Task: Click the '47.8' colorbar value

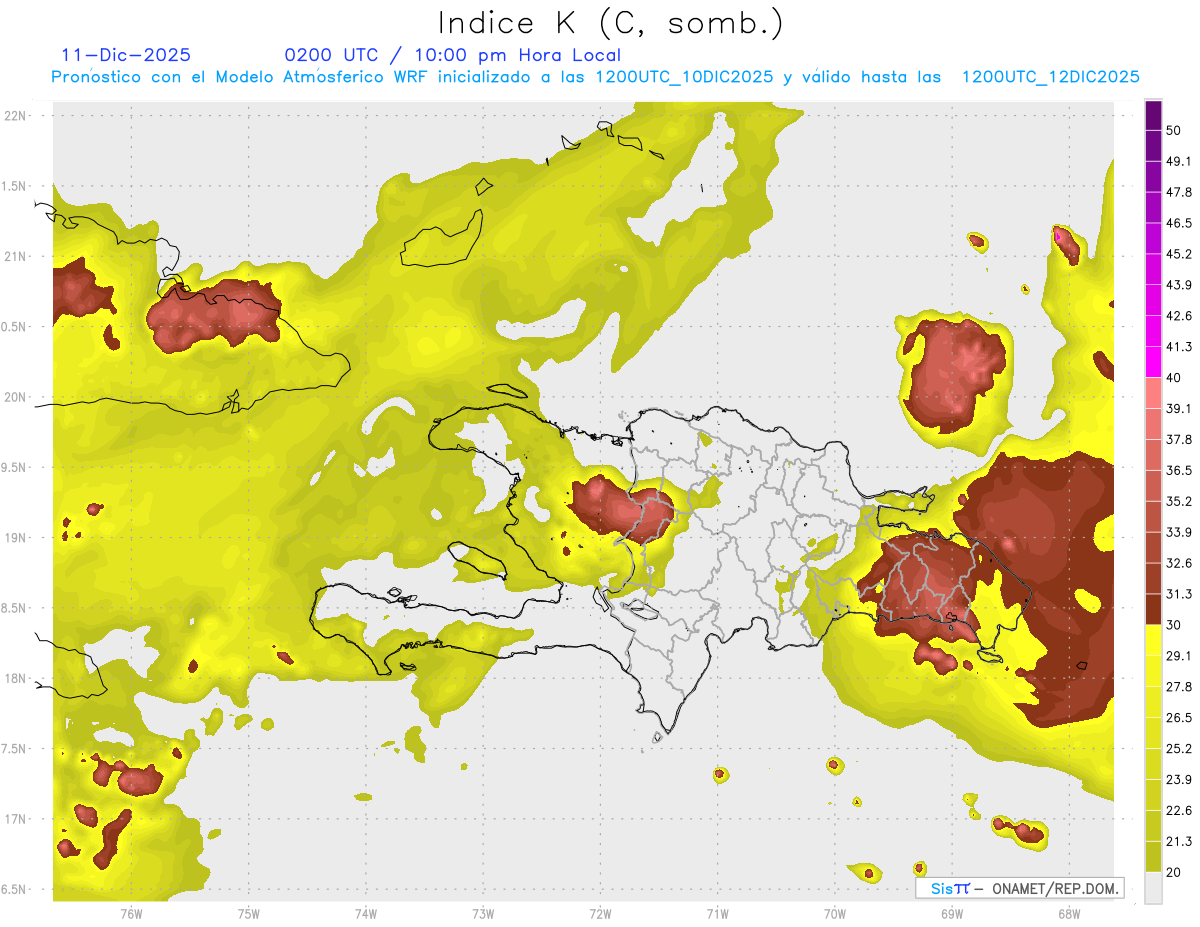Action: (1179, 192)
